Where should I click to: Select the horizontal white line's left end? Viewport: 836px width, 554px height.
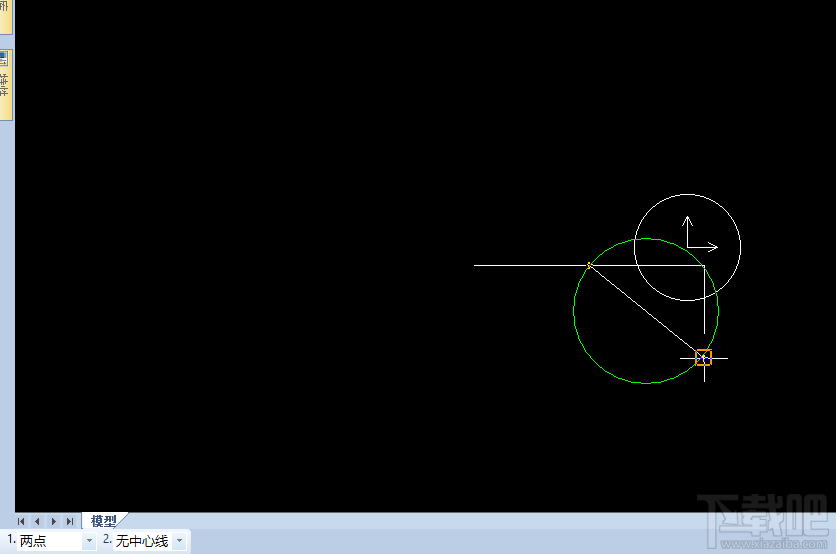click(477, 265)
